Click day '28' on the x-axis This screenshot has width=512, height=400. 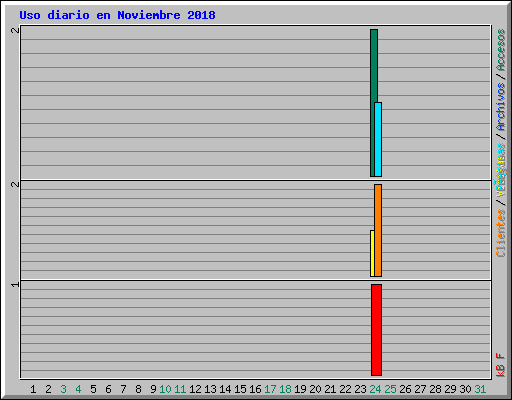[435, 389]
